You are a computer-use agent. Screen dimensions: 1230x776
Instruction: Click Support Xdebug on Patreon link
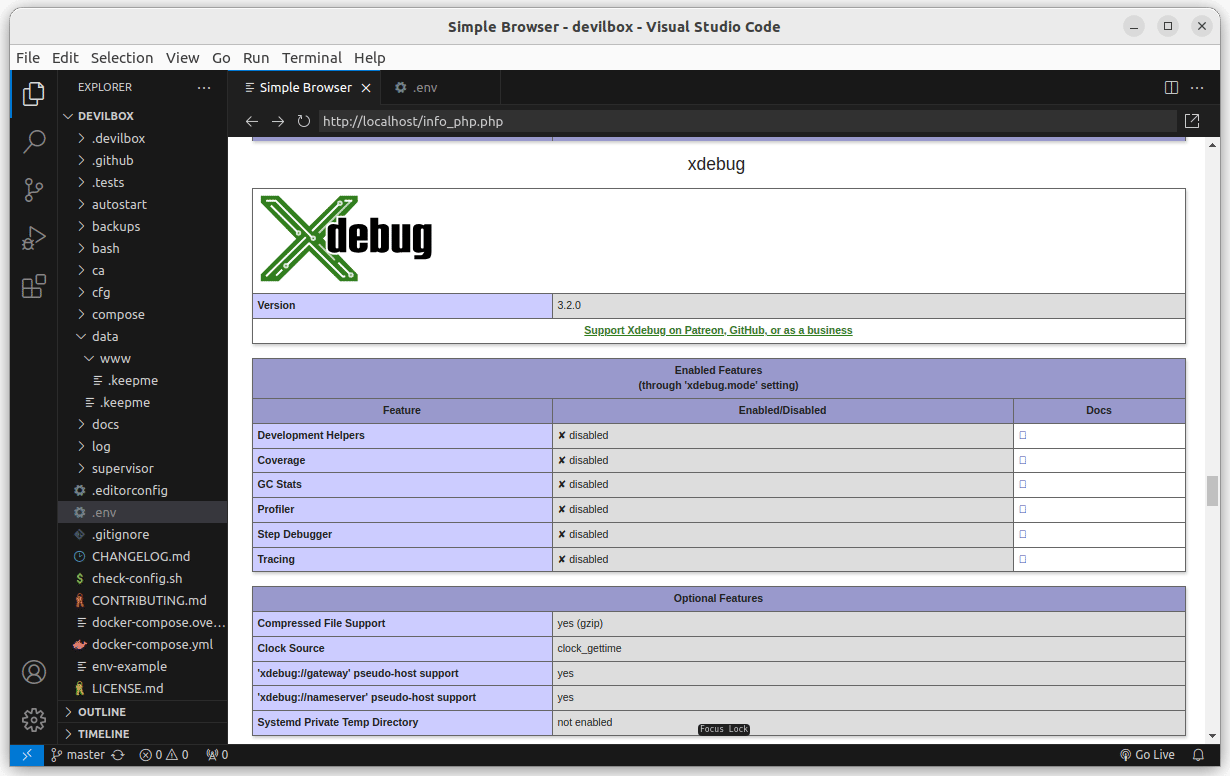[718, 330]
